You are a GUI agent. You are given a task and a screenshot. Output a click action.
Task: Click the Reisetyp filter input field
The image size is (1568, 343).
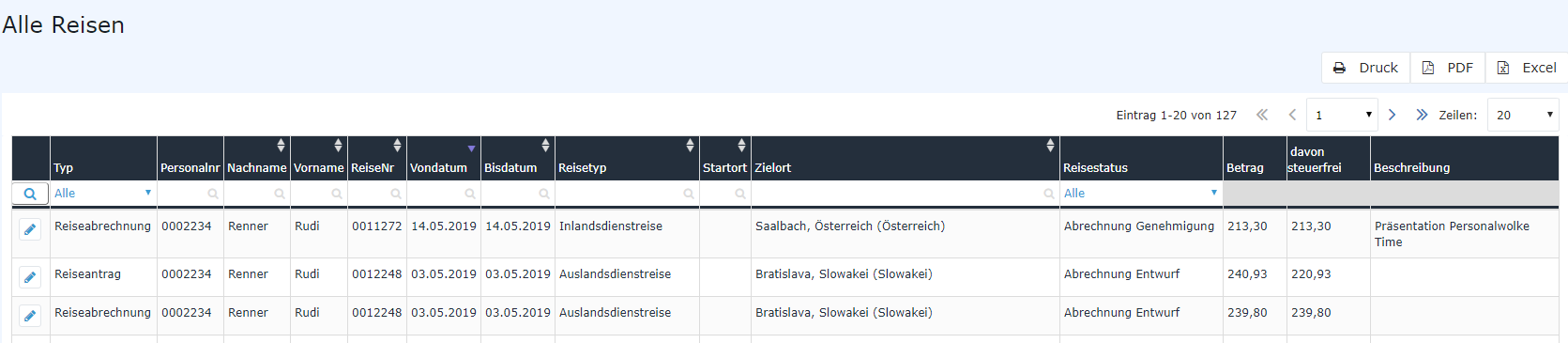click(627, 194)
